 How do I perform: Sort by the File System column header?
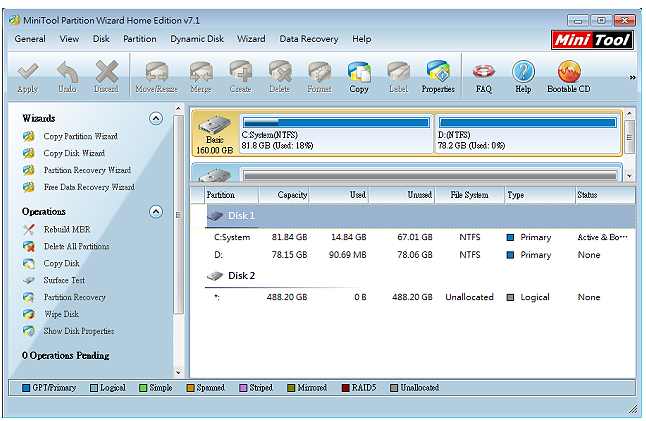[x=470, y=195]
